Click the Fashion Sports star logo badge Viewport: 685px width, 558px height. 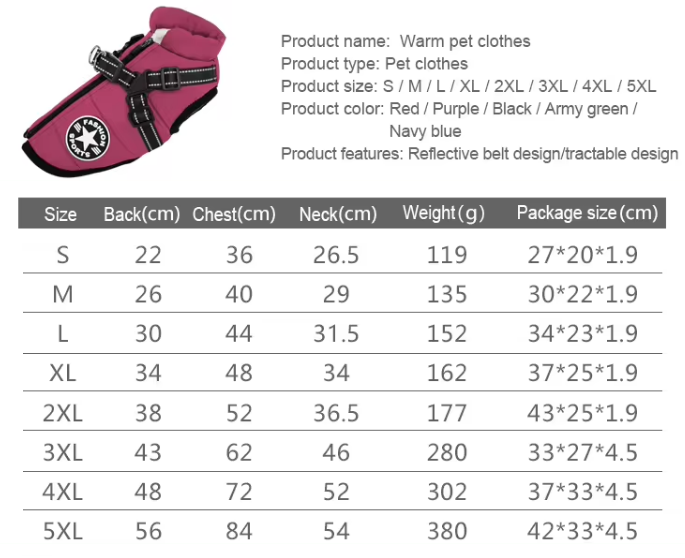(88, 139)
